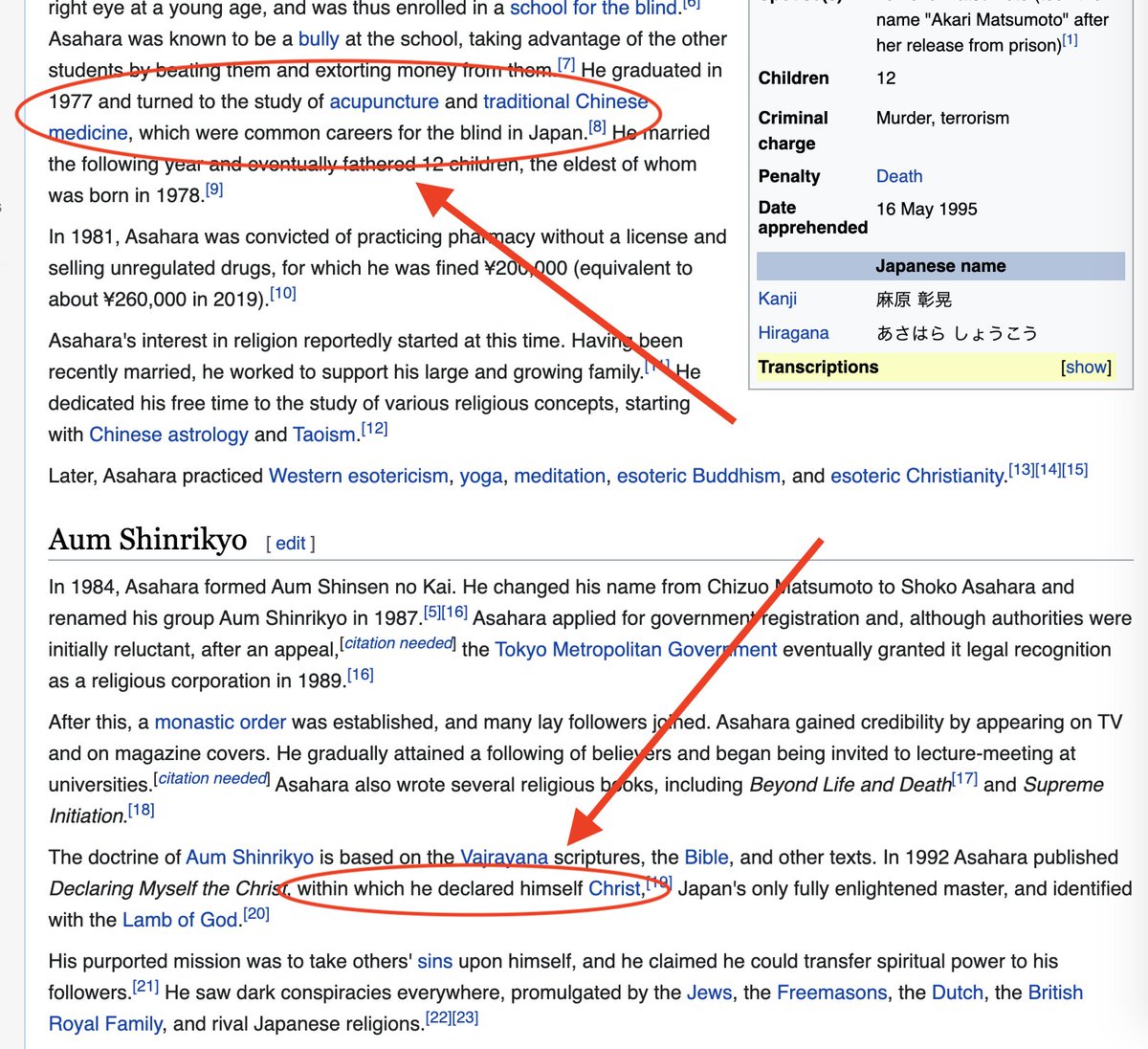Follow the 'Taoism' link
This screenshot has width=1148, height=1049.
(324, 435)
